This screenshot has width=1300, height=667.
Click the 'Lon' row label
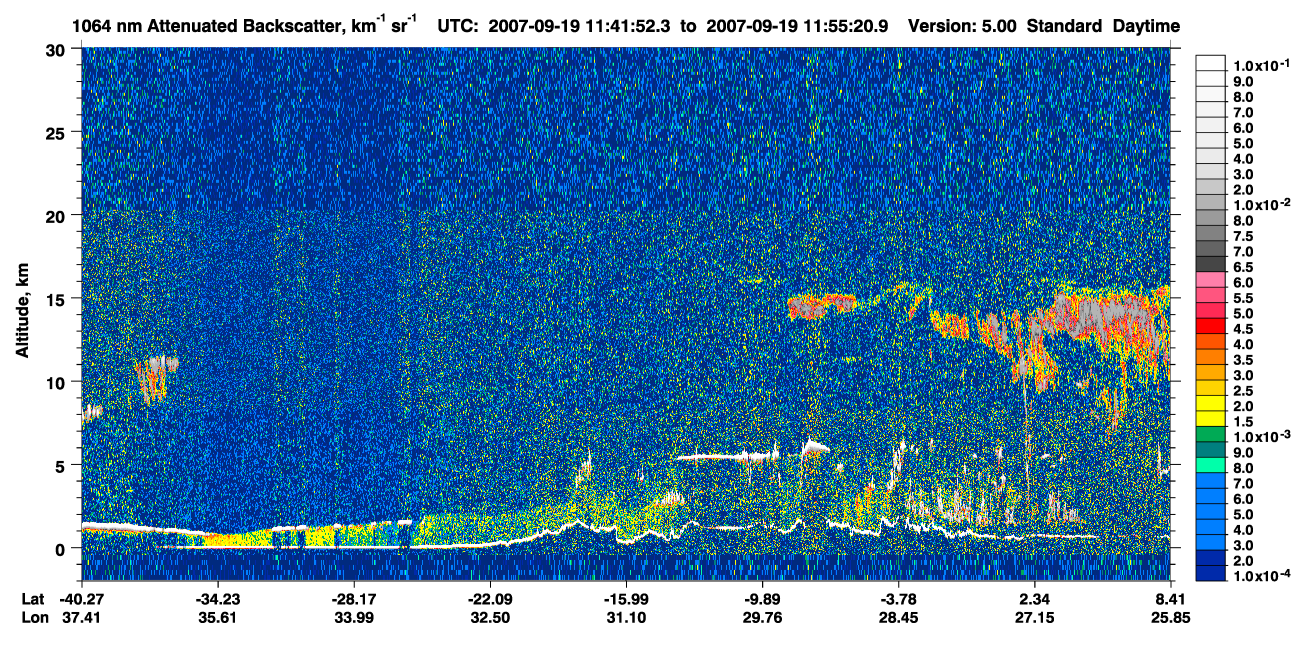click(33, 617)
